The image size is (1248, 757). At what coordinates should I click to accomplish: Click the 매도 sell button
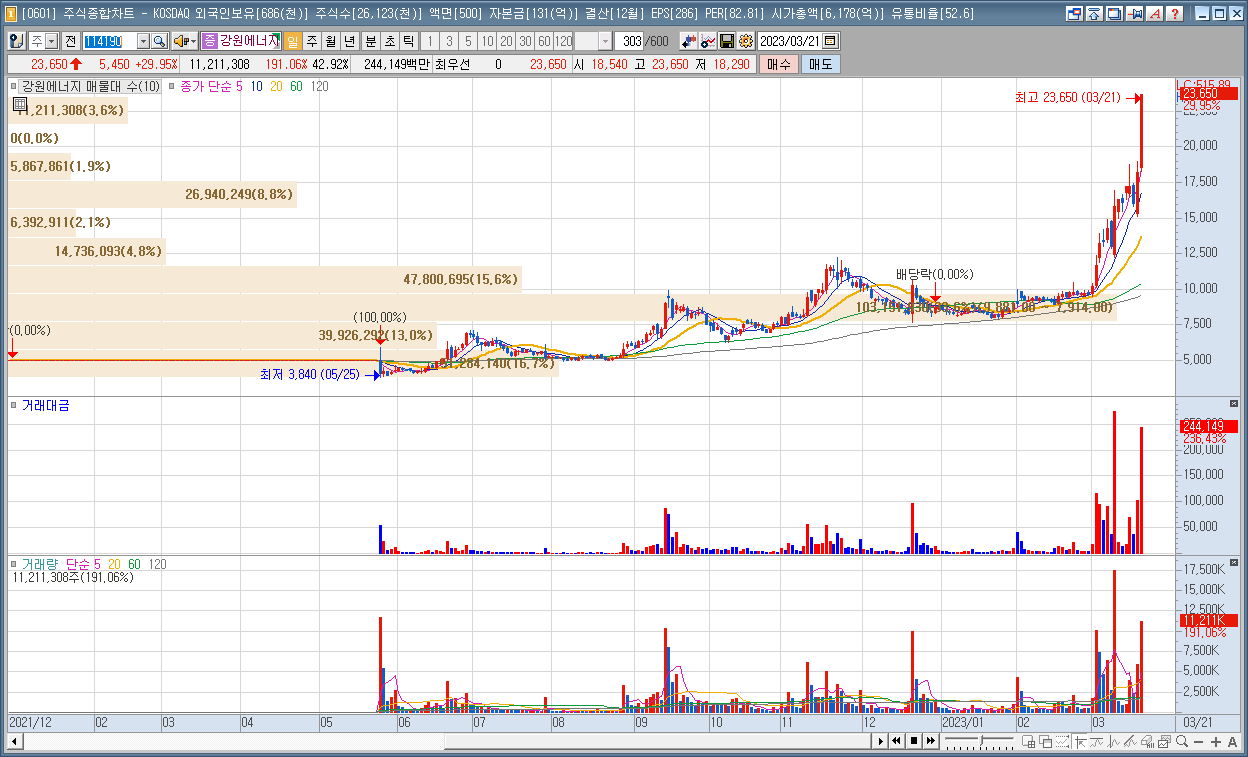tap(821, 64)
